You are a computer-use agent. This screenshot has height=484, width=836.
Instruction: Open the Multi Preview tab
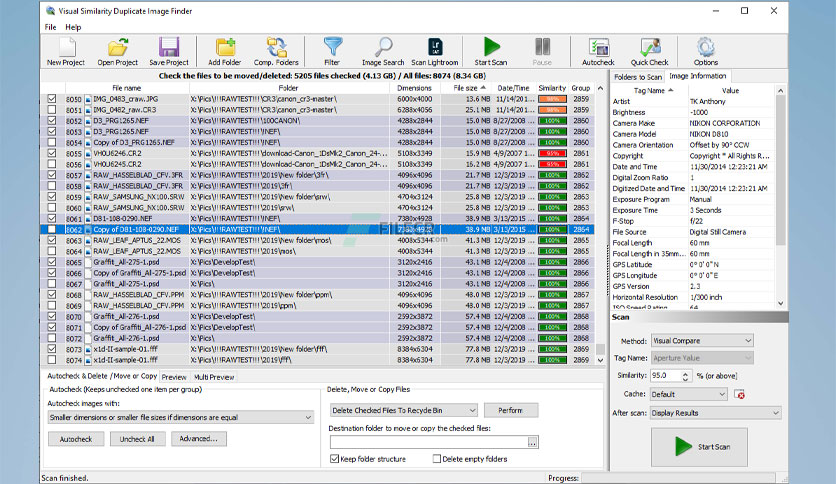point(214,377)
